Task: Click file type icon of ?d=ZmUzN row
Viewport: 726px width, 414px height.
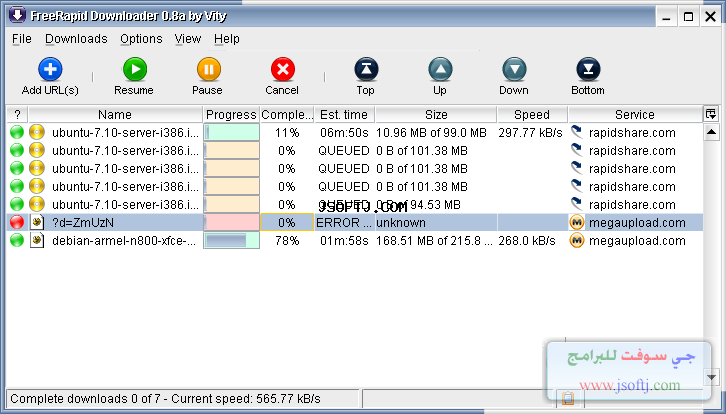Action: [x=37, y=222]
